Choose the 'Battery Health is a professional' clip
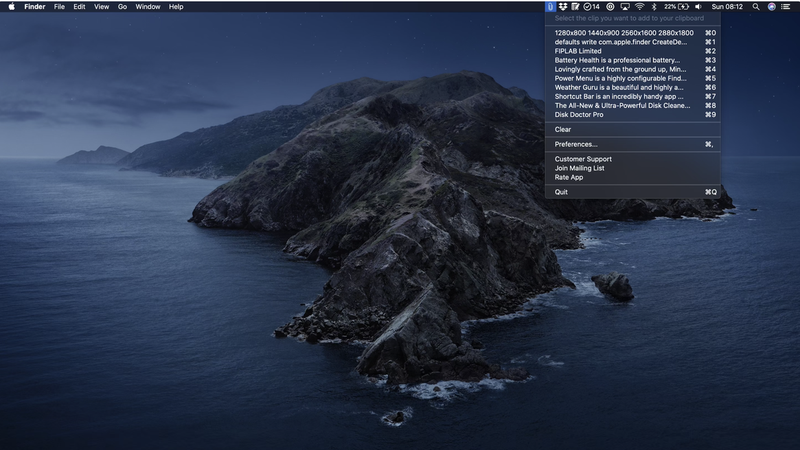 click(x=617, y=60)
